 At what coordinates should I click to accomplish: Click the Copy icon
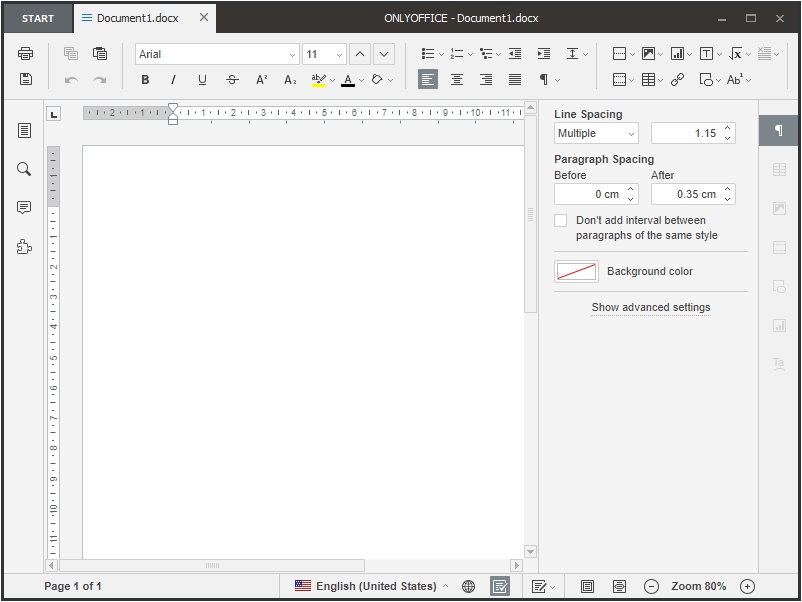tap(71, 53)
